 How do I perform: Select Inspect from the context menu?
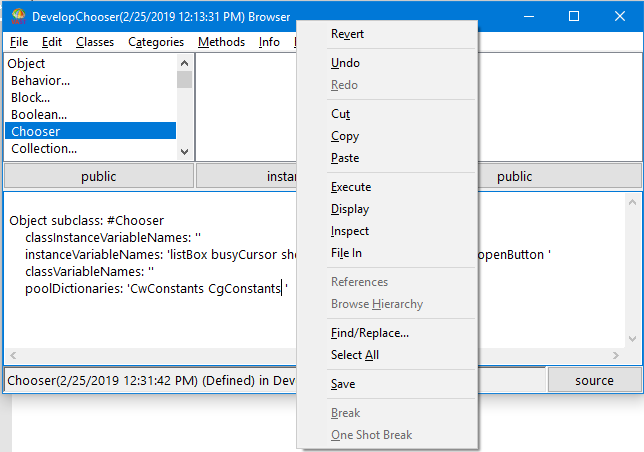click(x=349, y=231)
